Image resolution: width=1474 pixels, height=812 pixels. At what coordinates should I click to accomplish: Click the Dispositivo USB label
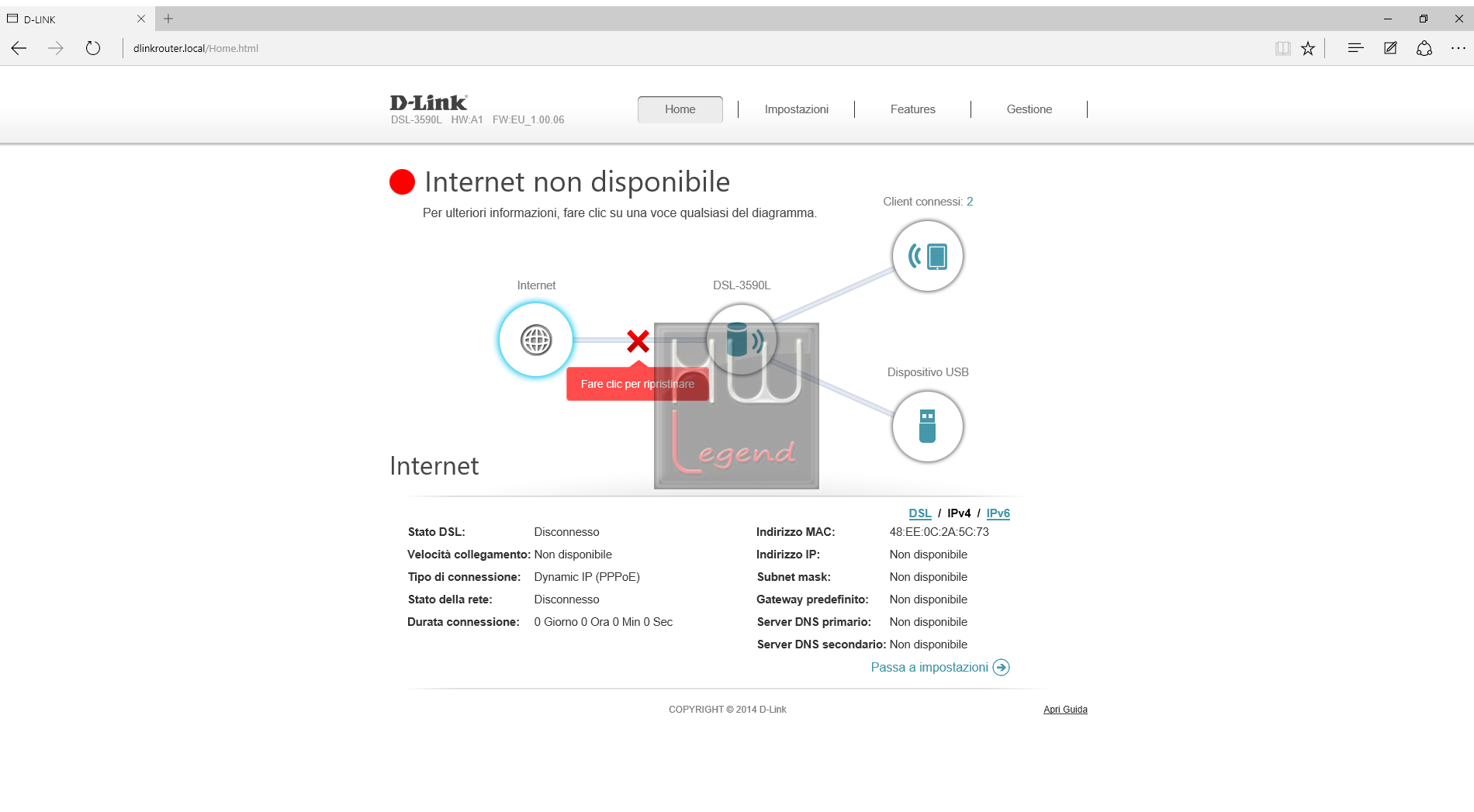928,372
